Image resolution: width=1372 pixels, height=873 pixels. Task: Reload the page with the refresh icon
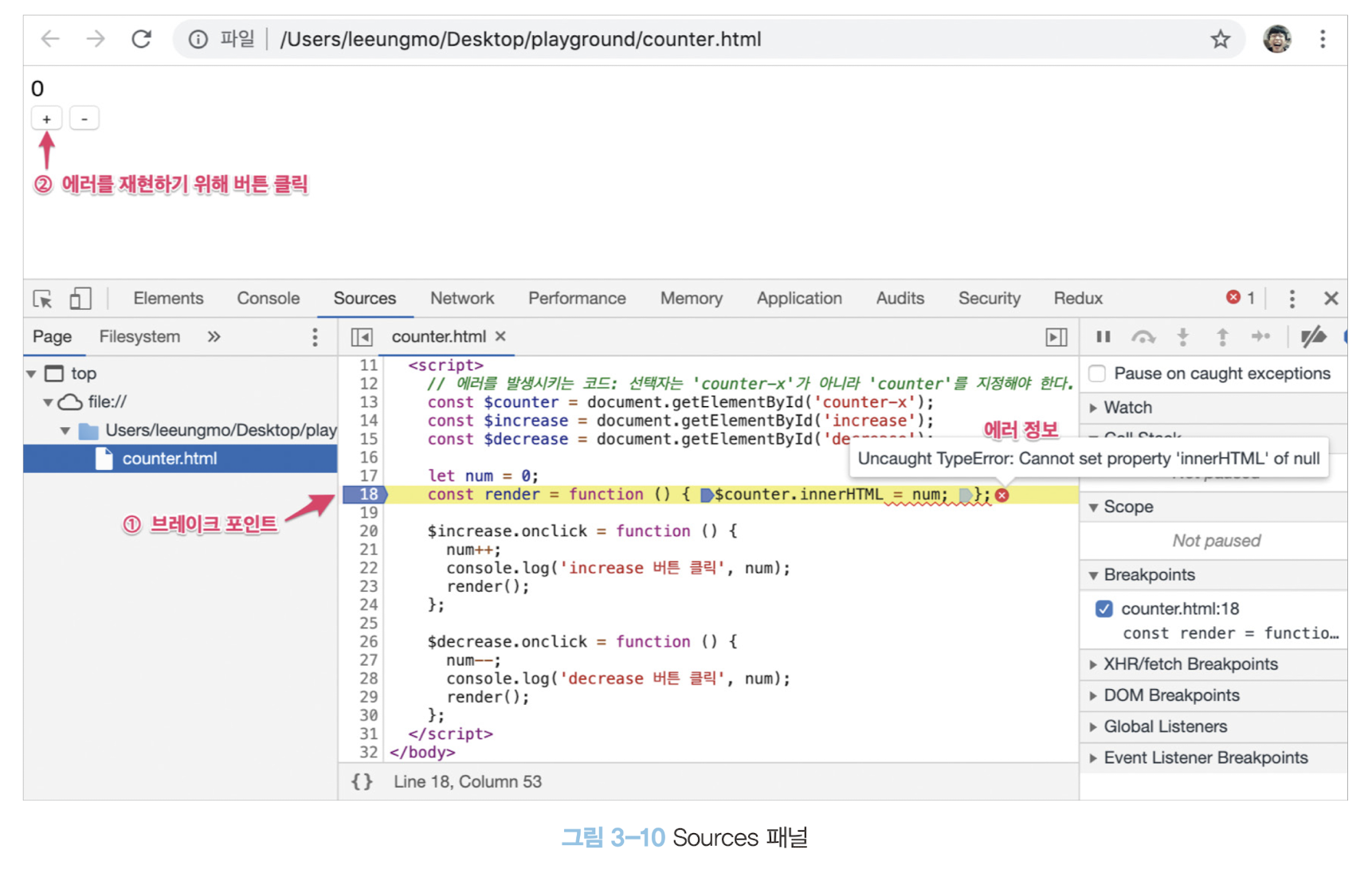tap(142, 39)
